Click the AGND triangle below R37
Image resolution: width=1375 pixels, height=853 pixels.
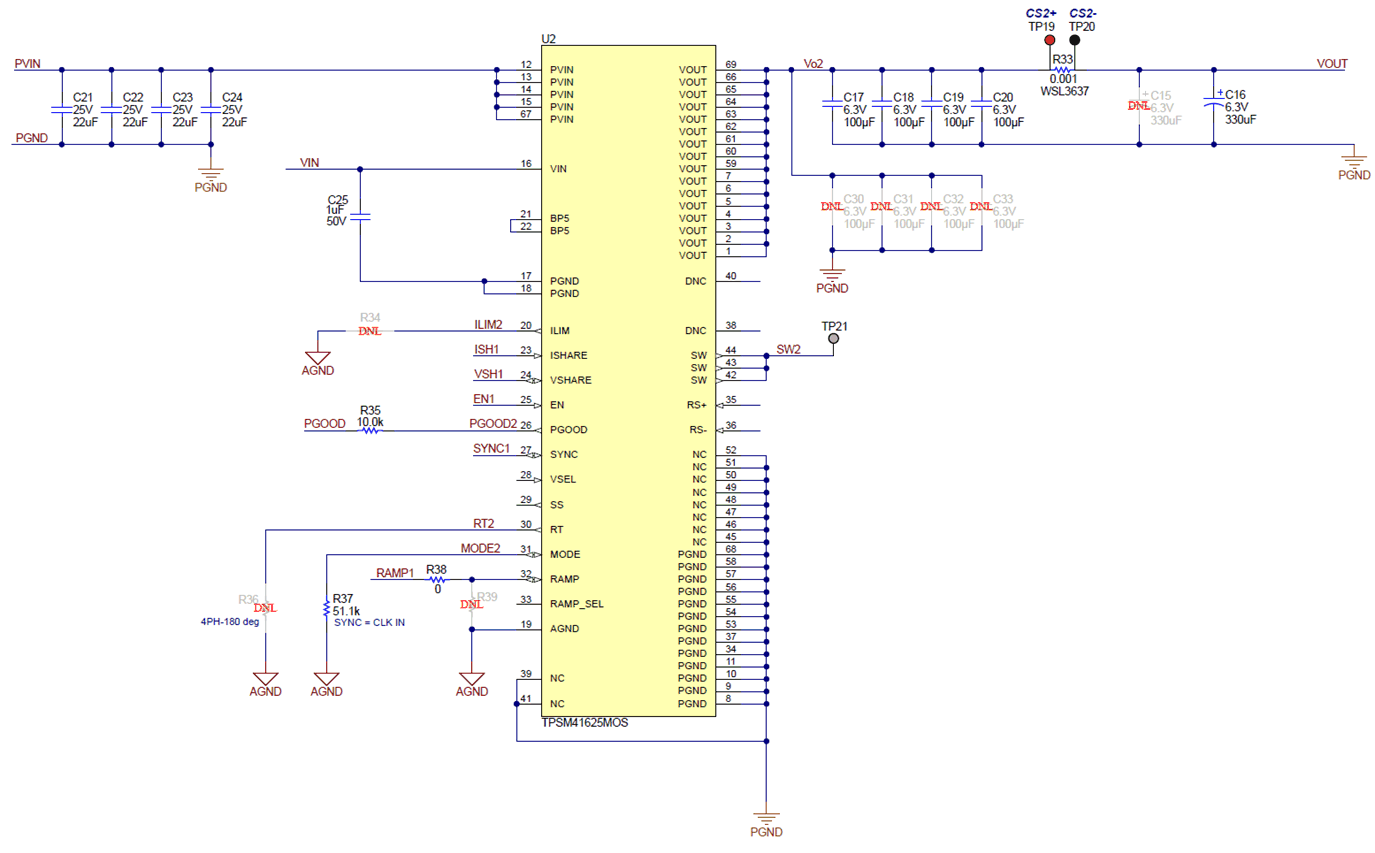pyautogui.click(x=327, y=677)
